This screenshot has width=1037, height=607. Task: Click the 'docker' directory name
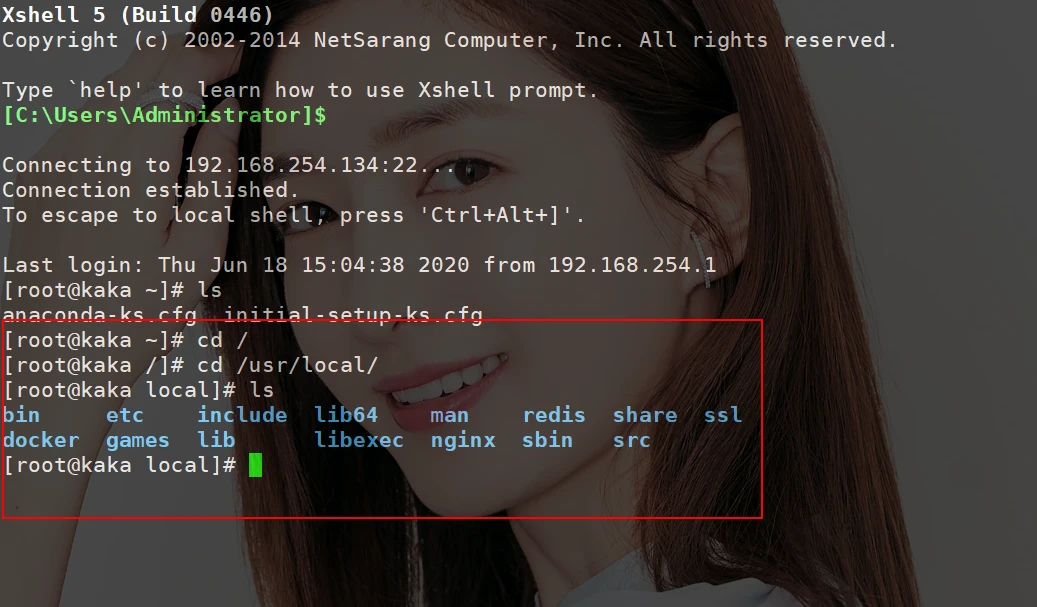[x=41, y=440]
